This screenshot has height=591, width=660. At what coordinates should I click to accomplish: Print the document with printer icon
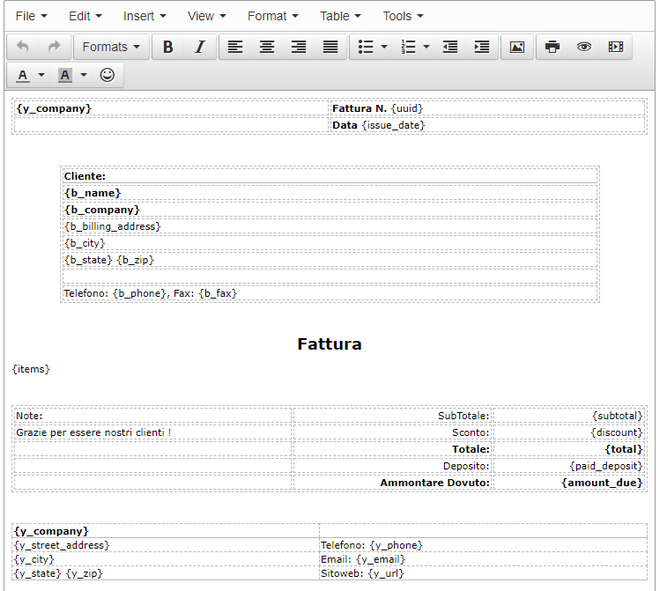coord(552,47)
